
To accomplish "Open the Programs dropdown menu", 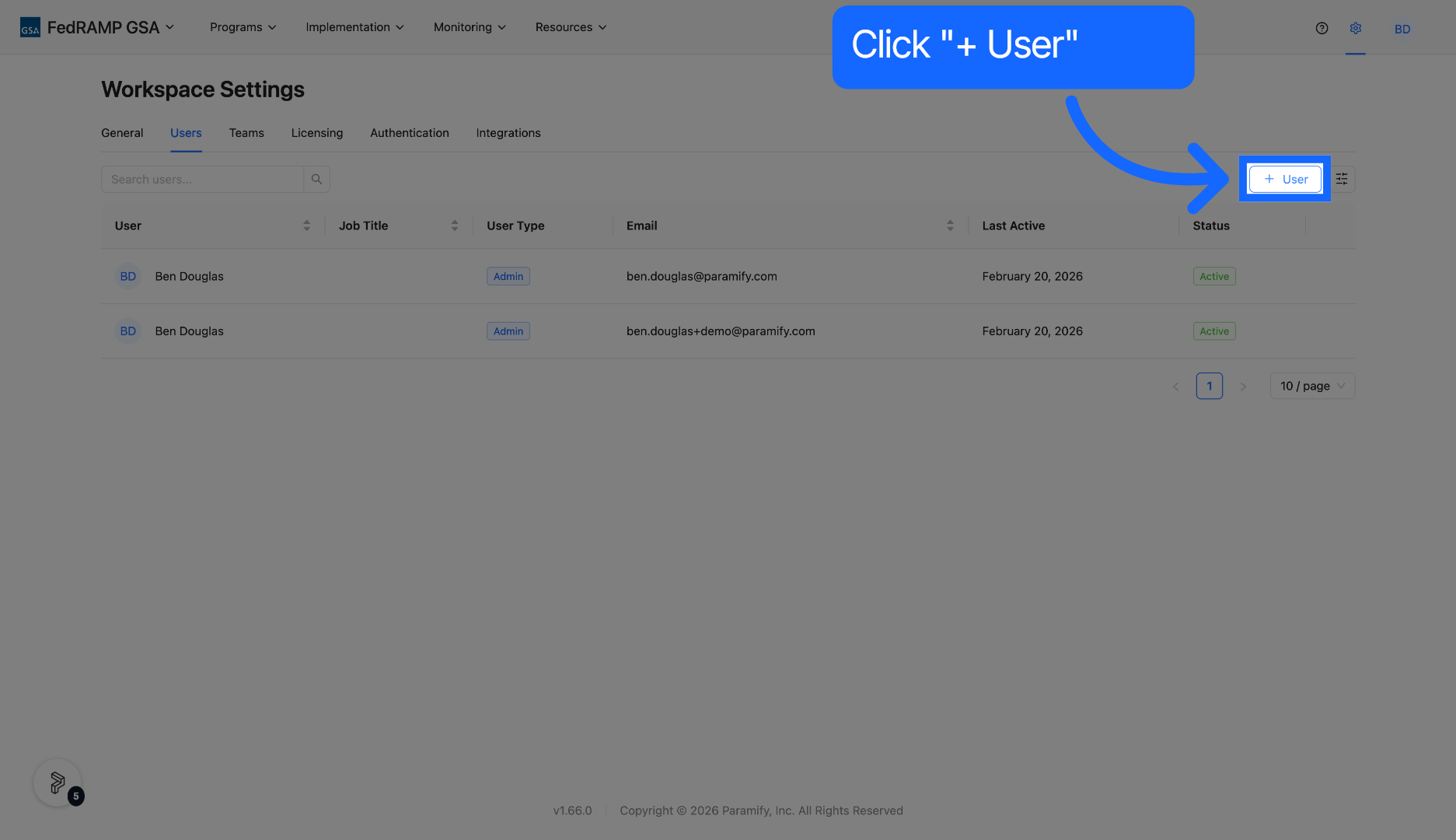I will click(243, 27).
